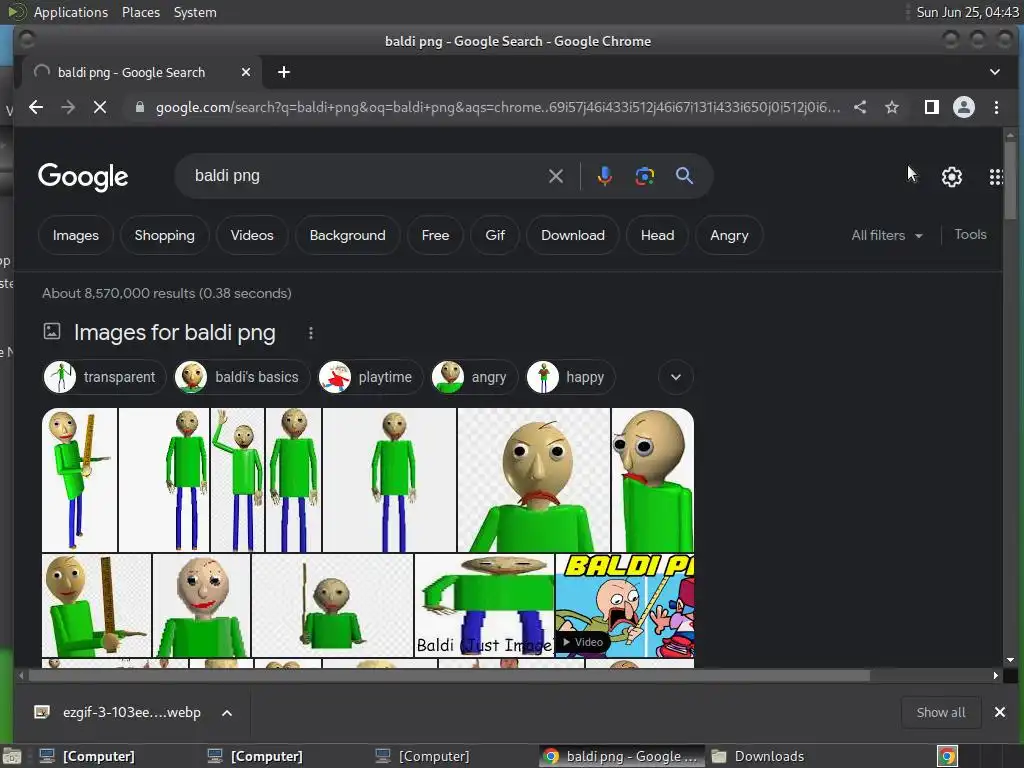Open the All filters dropdown
This screenshot has width=1024, height=768.
(887, 235)
